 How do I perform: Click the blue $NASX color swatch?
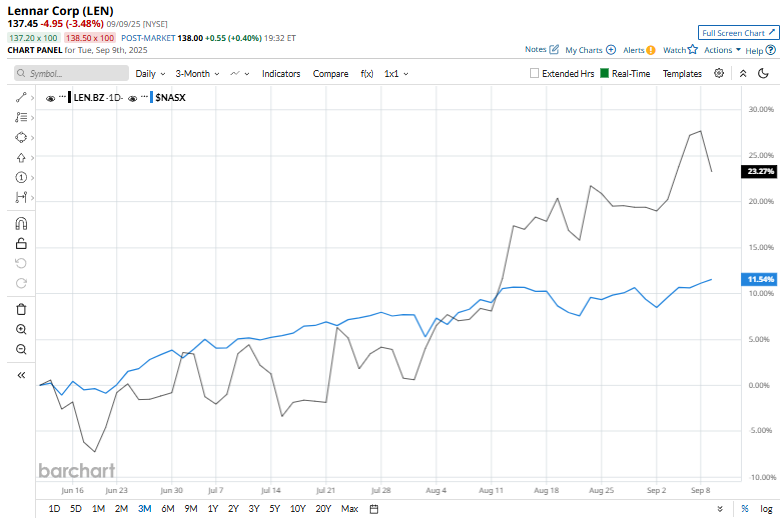click(151, 98)
